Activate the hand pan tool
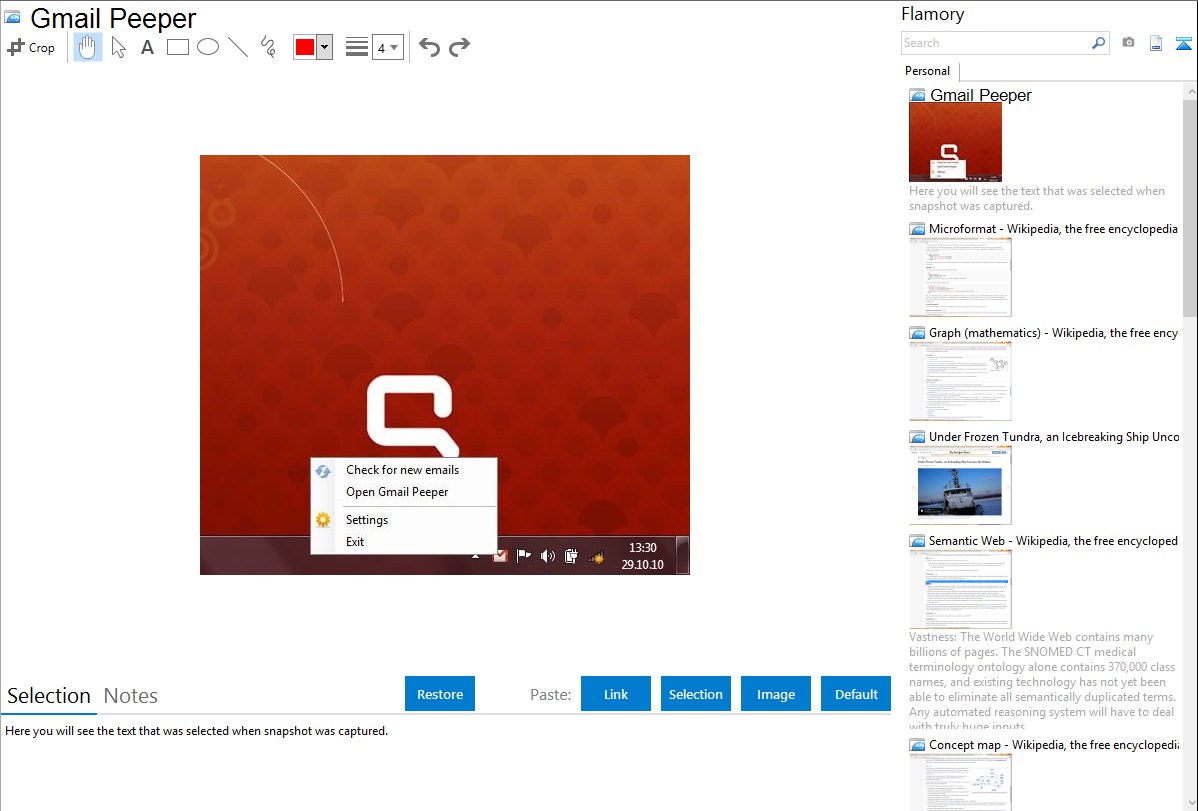Screen dimensions: 1198x811 click(x=87, y=47)
